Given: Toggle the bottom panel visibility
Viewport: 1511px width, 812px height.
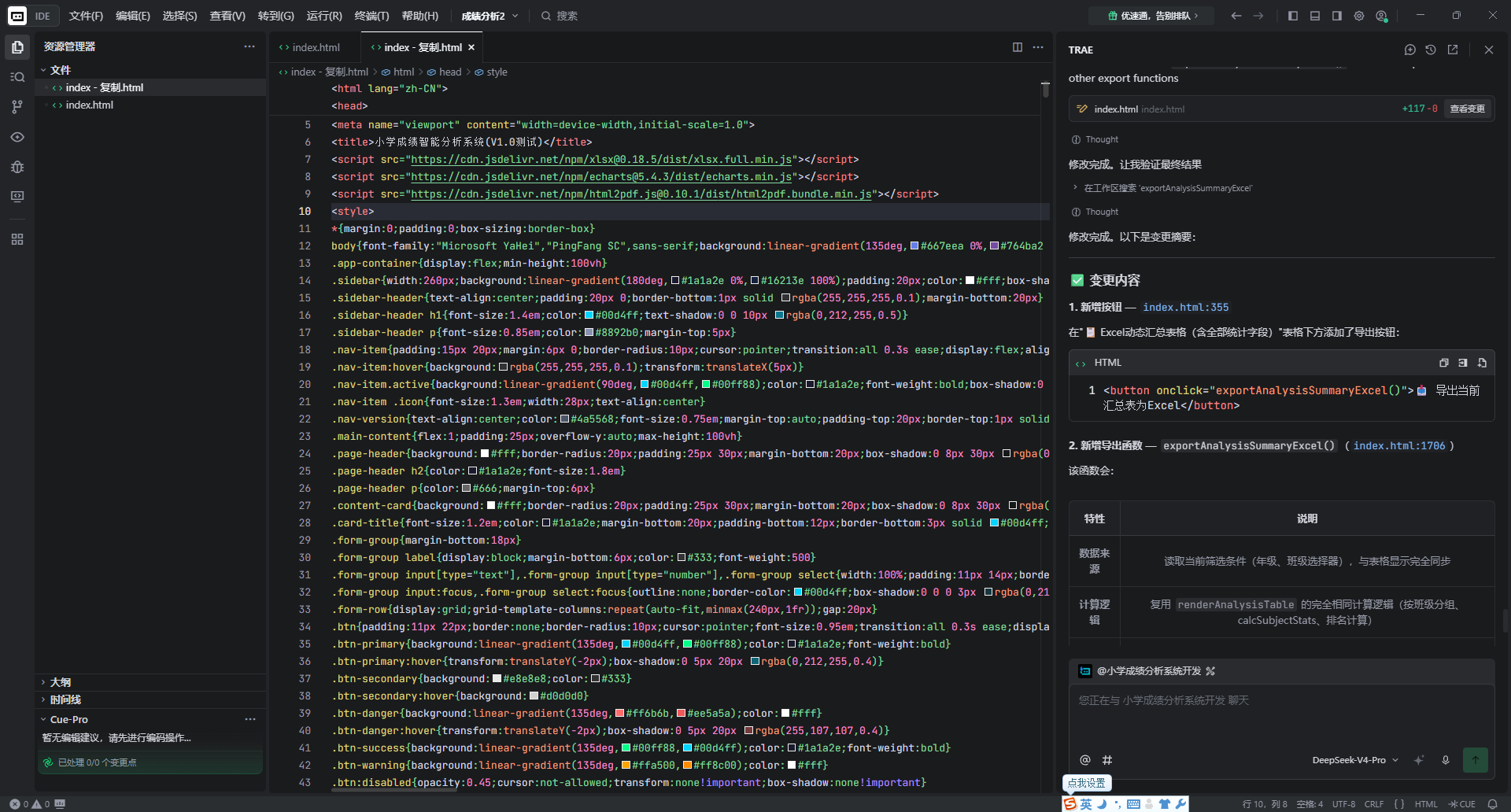Looking at the screenshot, I should pyautogui.click(x=1315, y=16).
